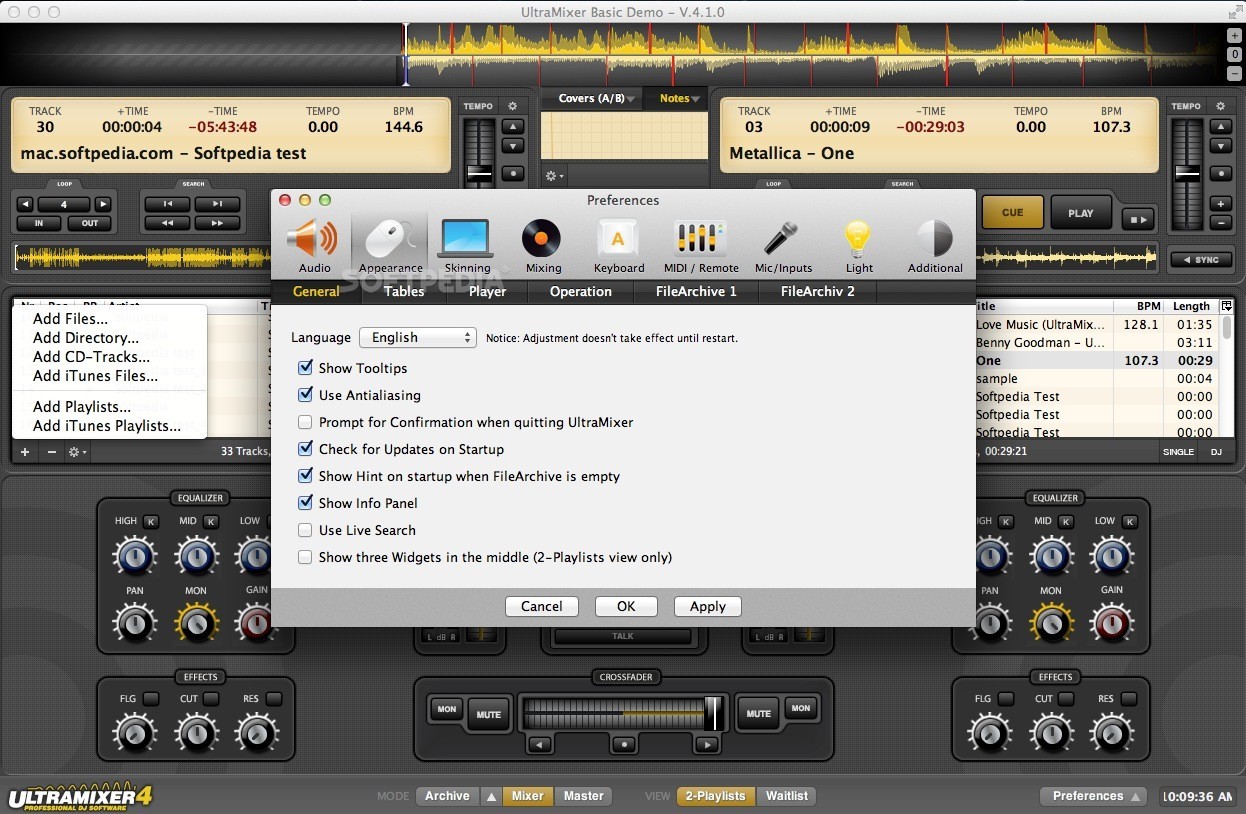Click the OK button
This screenshot has width=1246, height=814.
pyautogui.click(x=626, y=606)
